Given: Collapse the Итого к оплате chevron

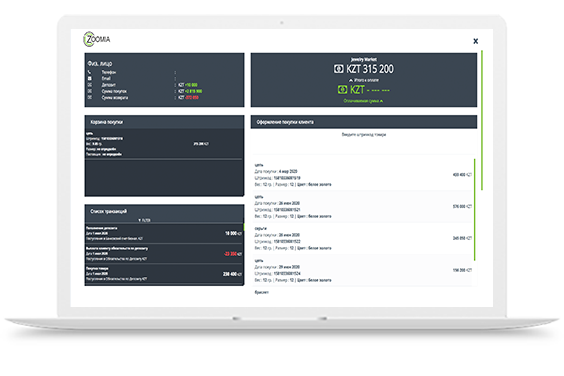Looking at the screenshot, I should point(350,80).
